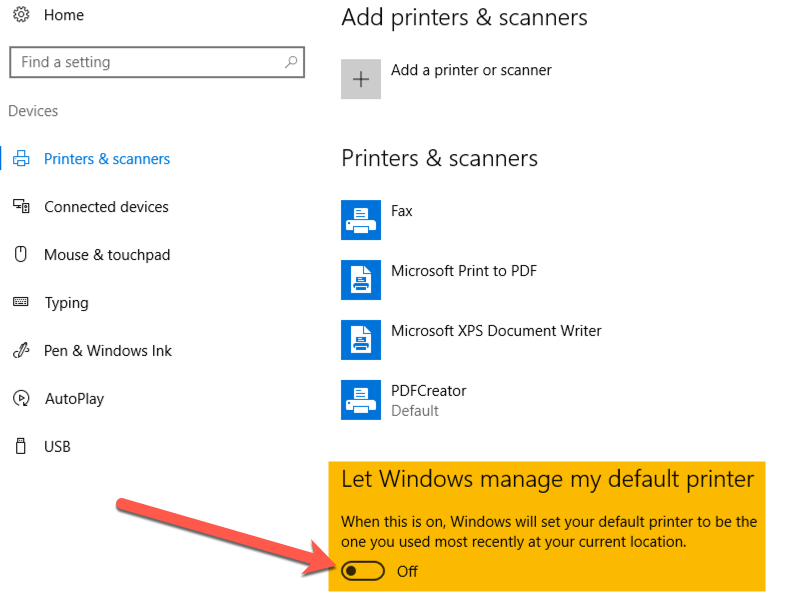Click the USB icon in sidebar
791x605 pixels.
pyautogui.click(x=20, y=446)
